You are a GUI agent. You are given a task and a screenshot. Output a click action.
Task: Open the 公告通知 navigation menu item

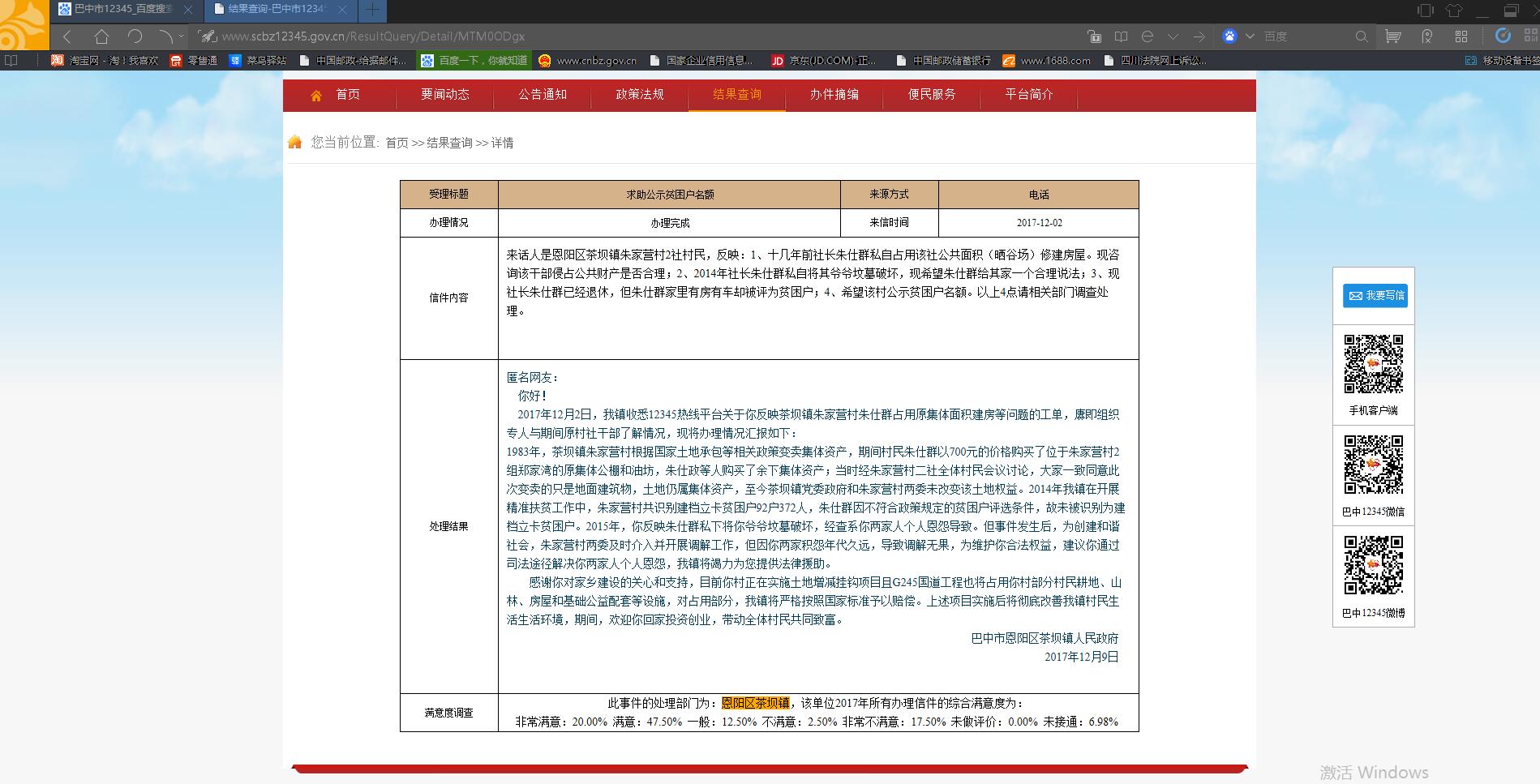[543, 95]
